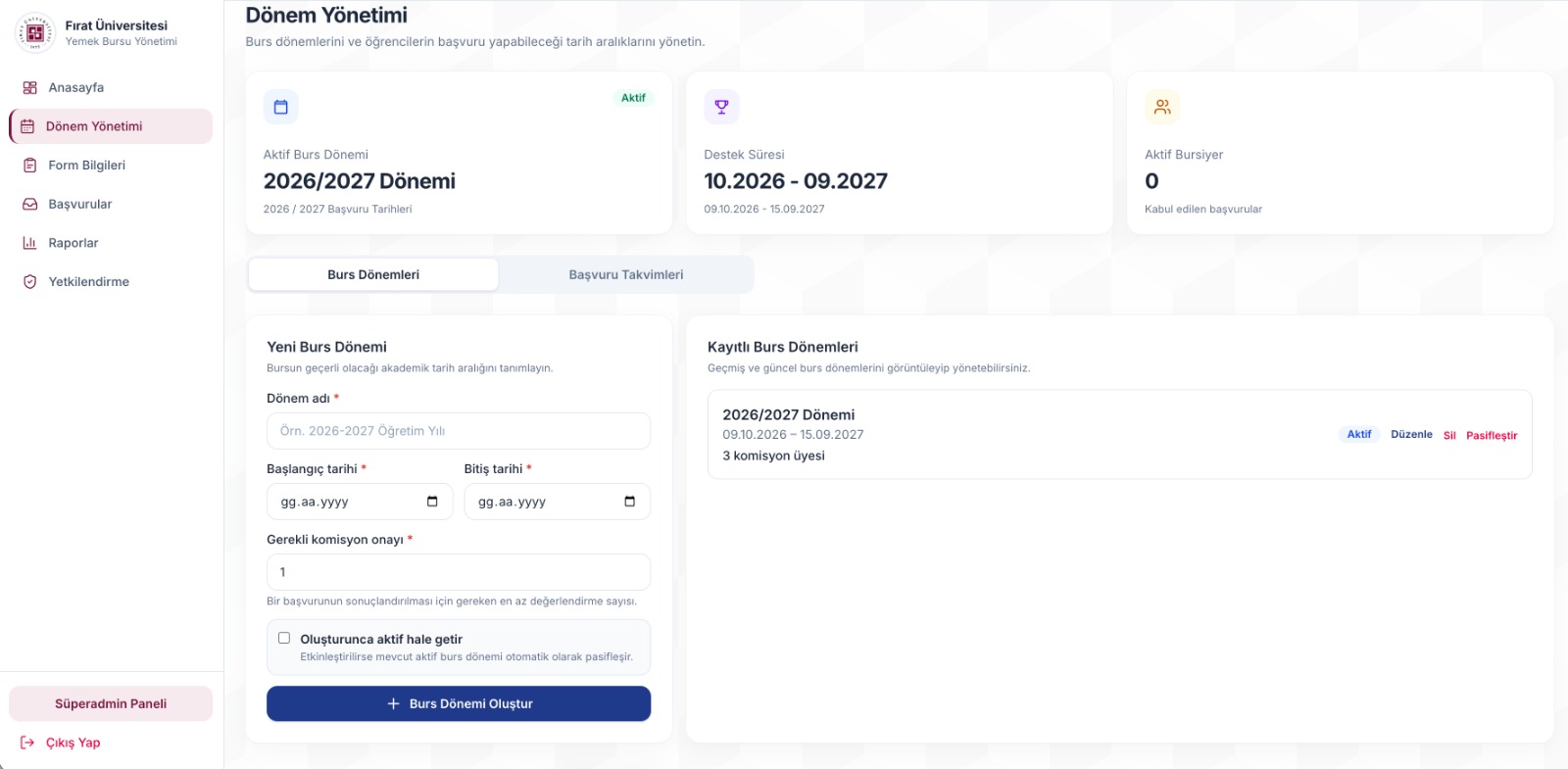
Task: Navigate to Yetkilendirme in sidebar
Action: (111, 282)
